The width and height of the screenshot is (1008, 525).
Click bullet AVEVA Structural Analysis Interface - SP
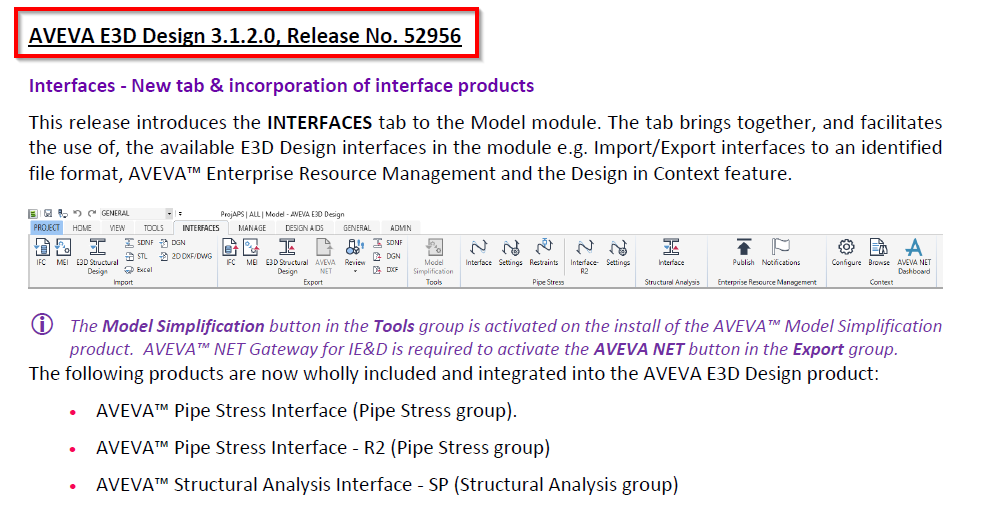(387, 485)
